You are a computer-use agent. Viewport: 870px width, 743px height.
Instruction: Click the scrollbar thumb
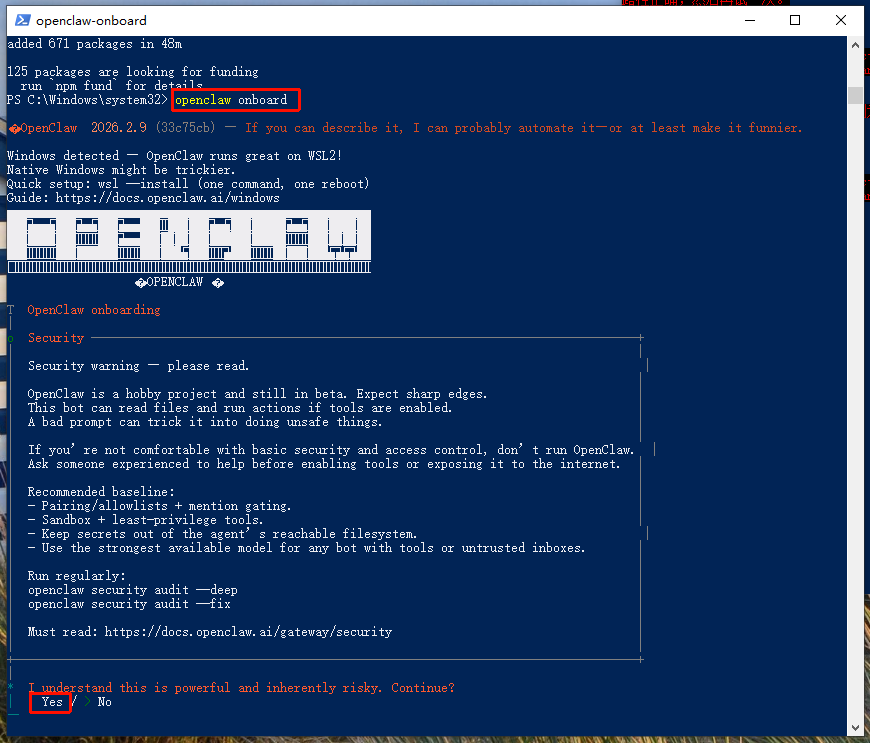tap(855, 95)
